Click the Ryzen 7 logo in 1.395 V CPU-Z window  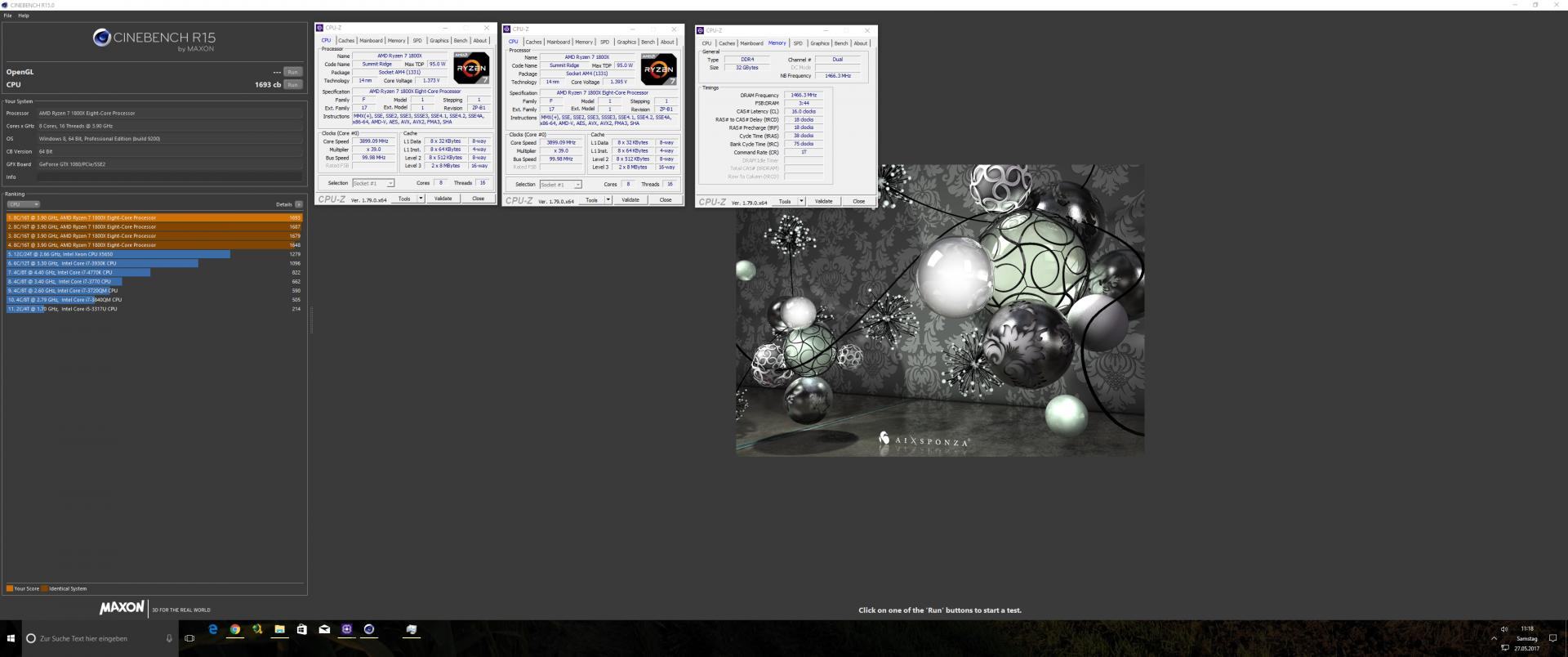point(658,69)
